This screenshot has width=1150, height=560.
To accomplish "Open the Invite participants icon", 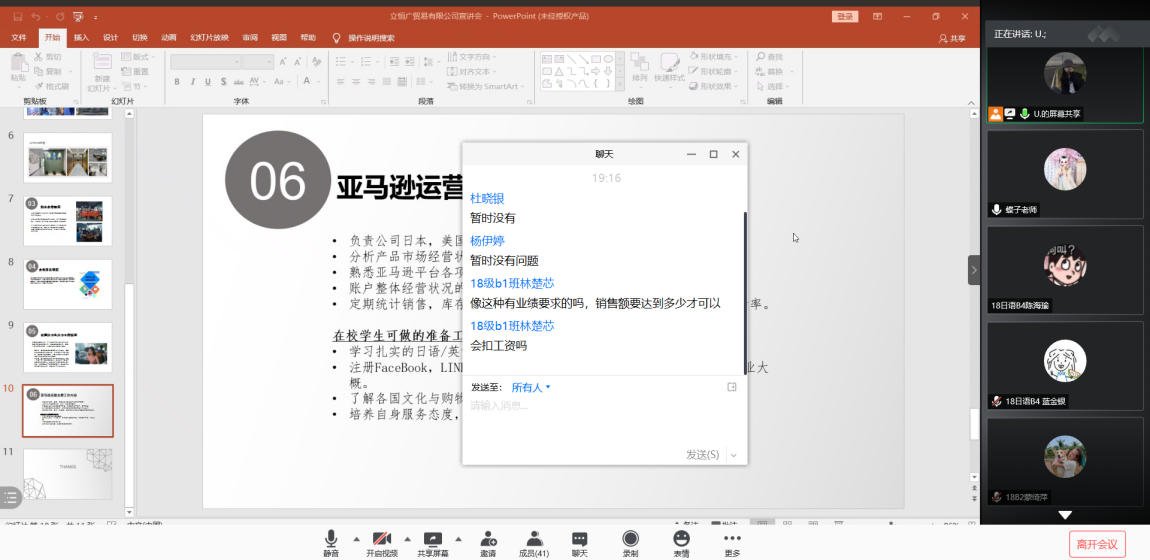I will click(x=488, y=540).
